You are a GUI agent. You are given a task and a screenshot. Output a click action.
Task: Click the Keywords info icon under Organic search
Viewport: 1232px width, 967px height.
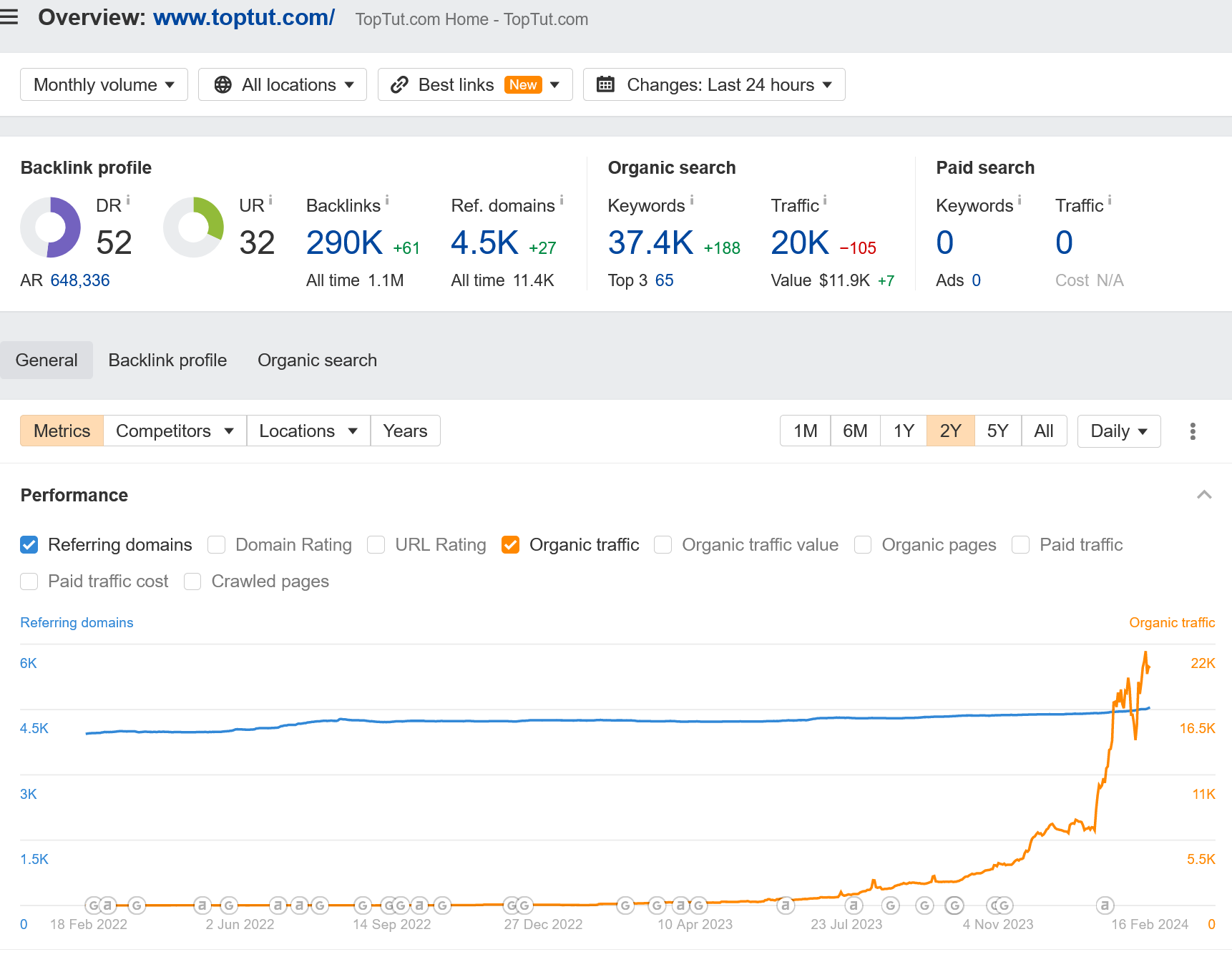(692, 200)
